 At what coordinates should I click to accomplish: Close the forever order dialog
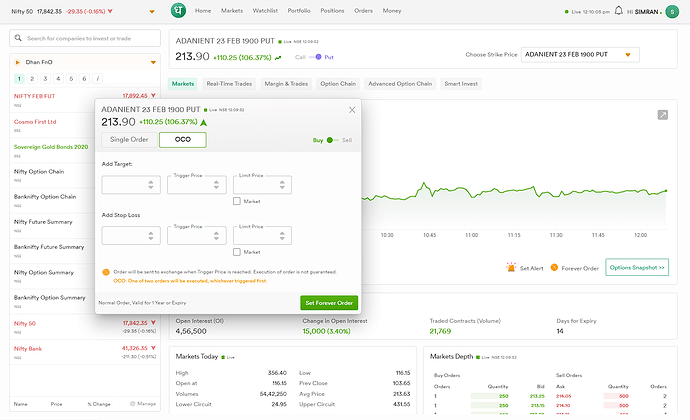tap(352, 110)
